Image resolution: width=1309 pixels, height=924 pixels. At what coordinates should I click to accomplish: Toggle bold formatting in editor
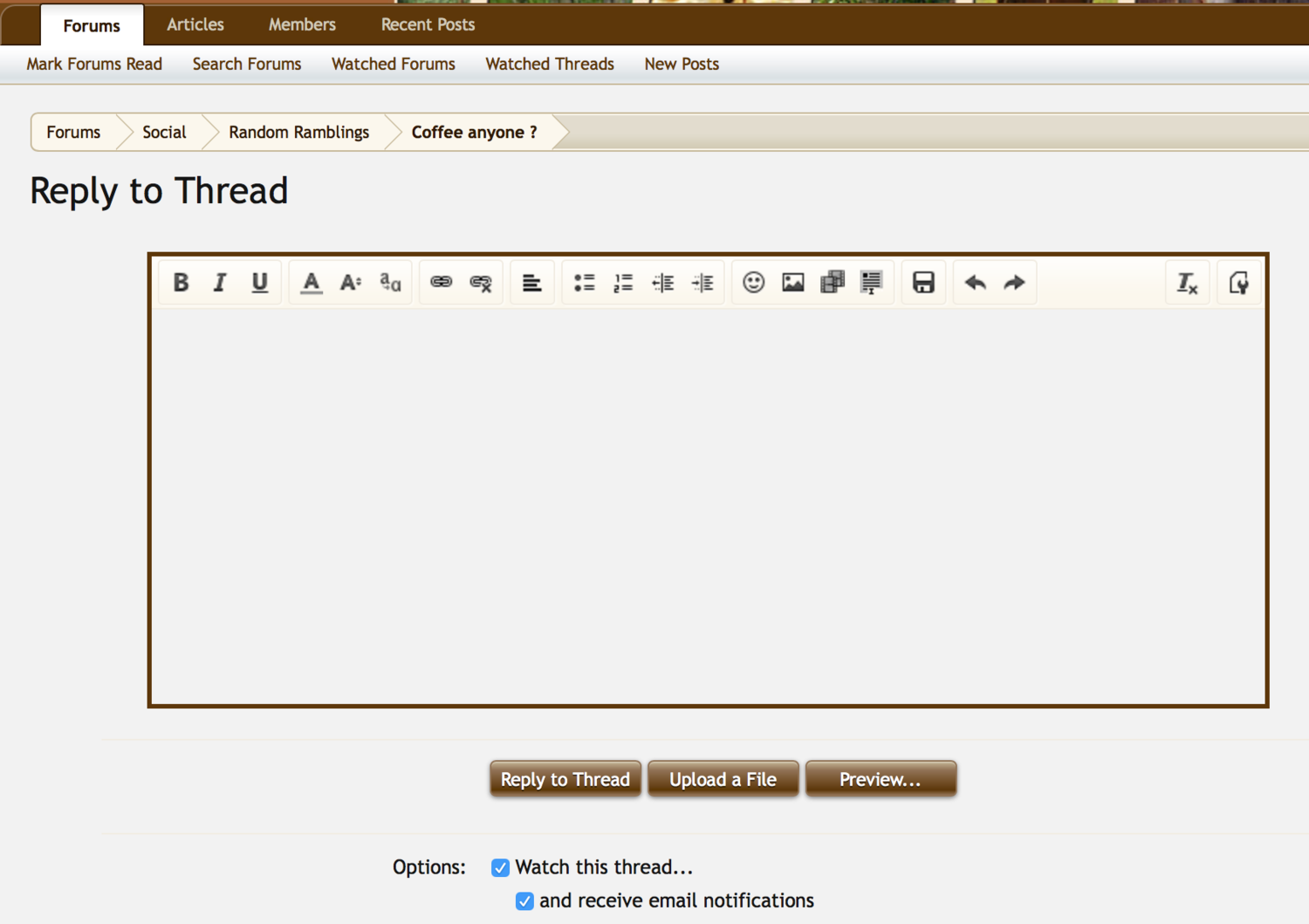coord(181,283)
